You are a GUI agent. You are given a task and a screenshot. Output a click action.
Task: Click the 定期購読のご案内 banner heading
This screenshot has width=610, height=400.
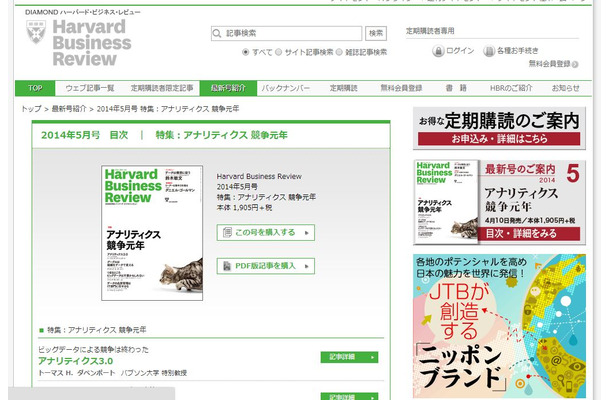click(499, 121)
